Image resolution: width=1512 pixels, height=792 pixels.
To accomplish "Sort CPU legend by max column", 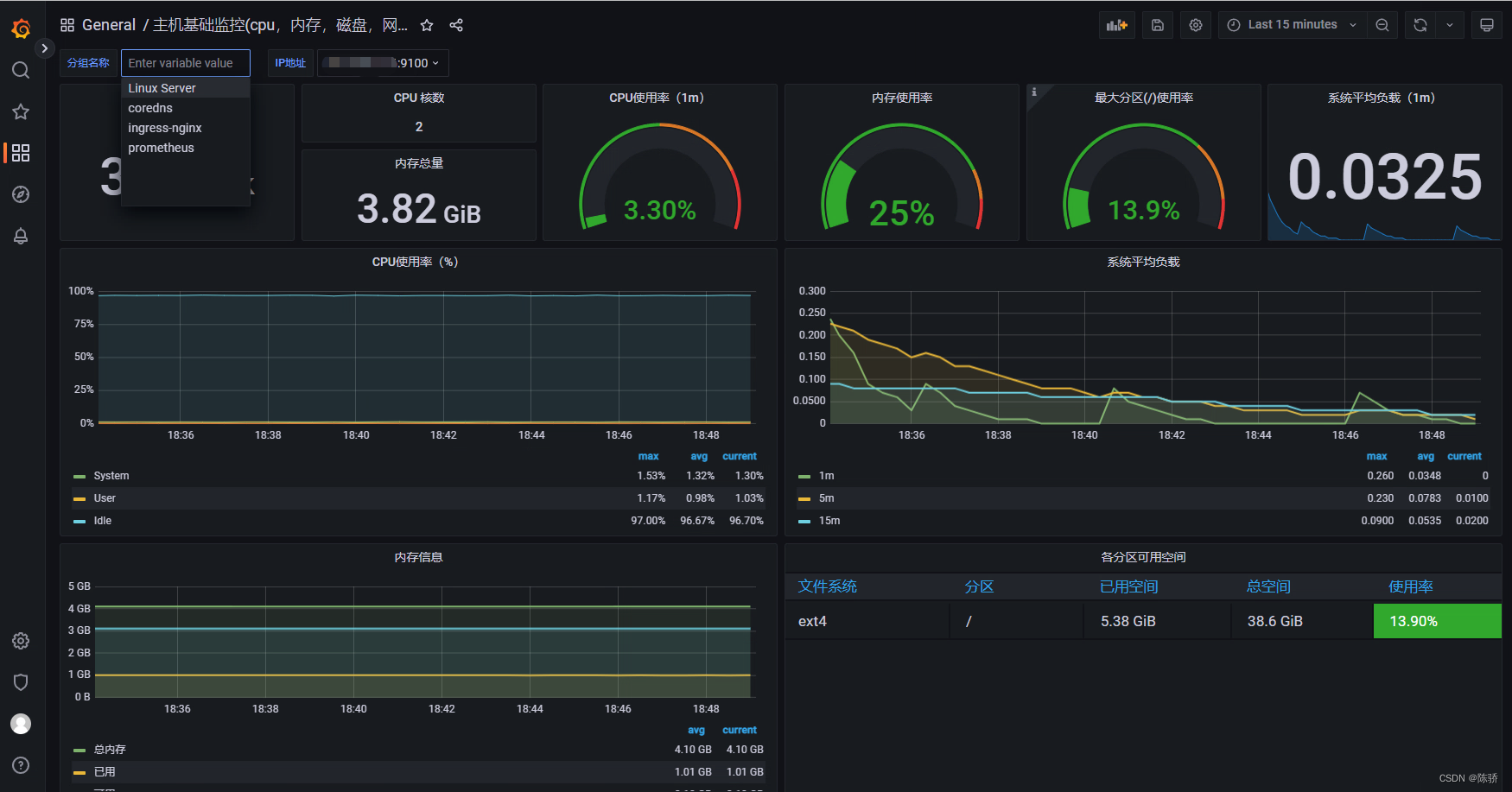I will pos(649,456).
